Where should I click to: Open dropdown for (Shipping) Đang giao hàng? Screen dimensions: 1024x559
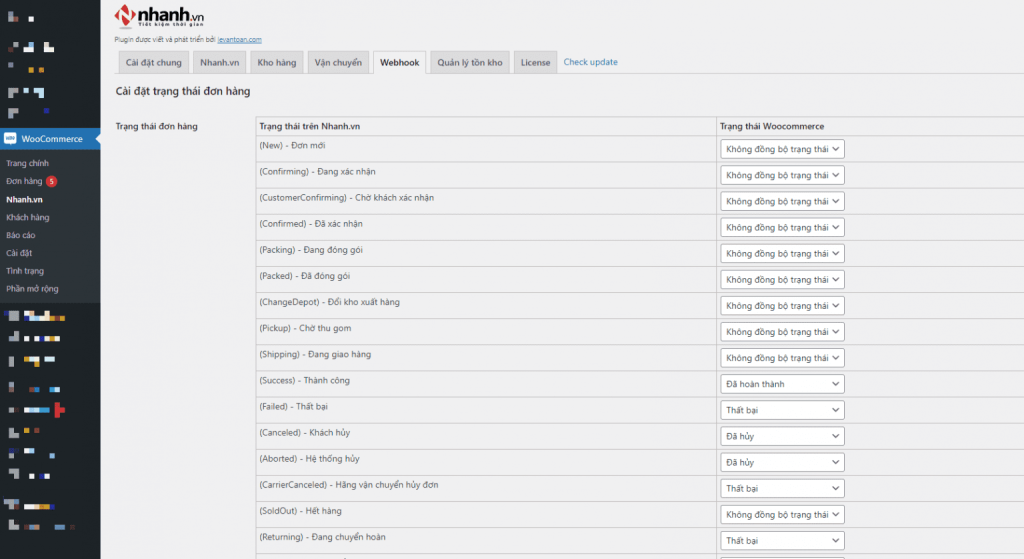click(782, 358)
